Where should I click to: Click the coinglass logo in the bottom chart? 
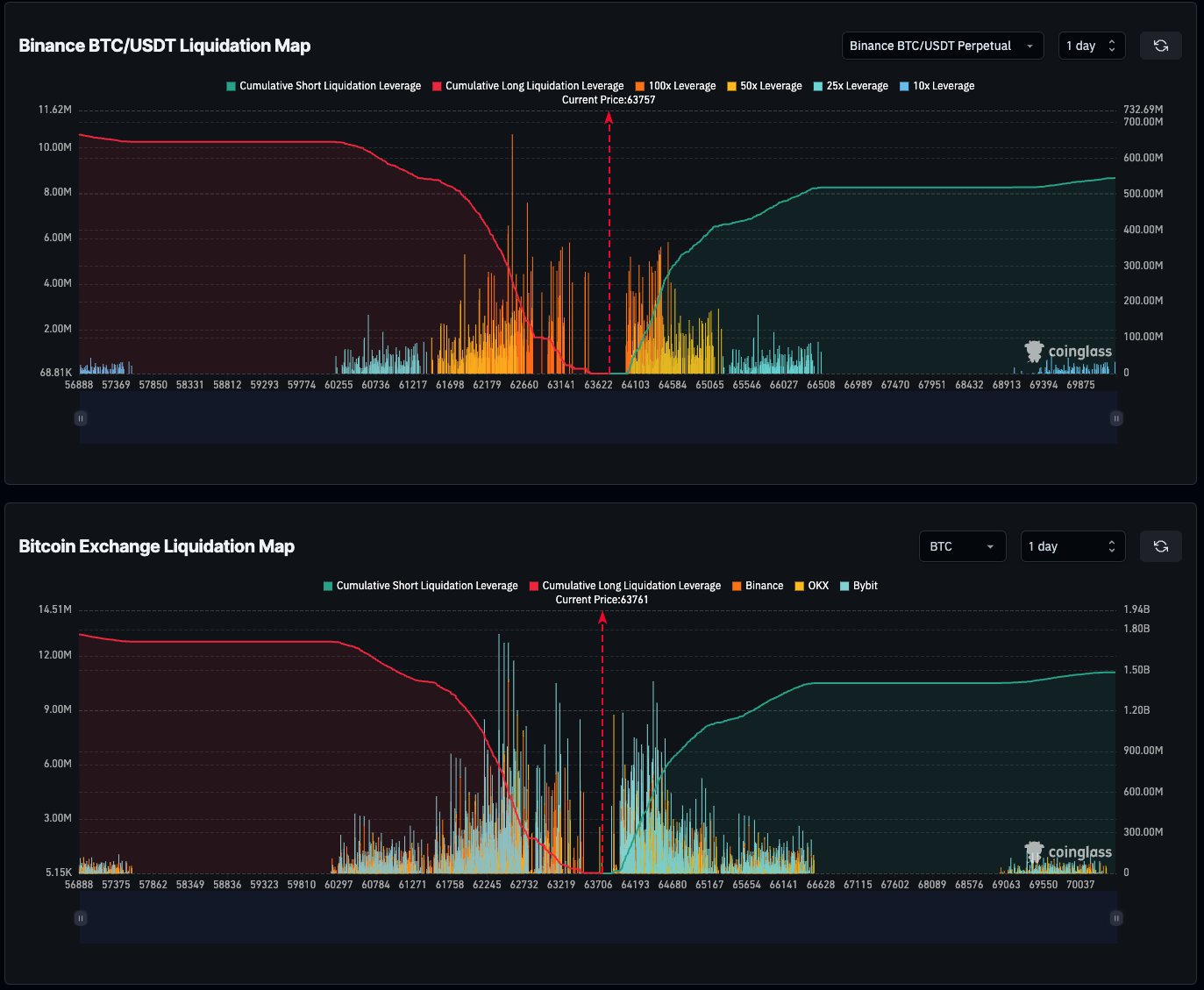[x=1068, y=852]
